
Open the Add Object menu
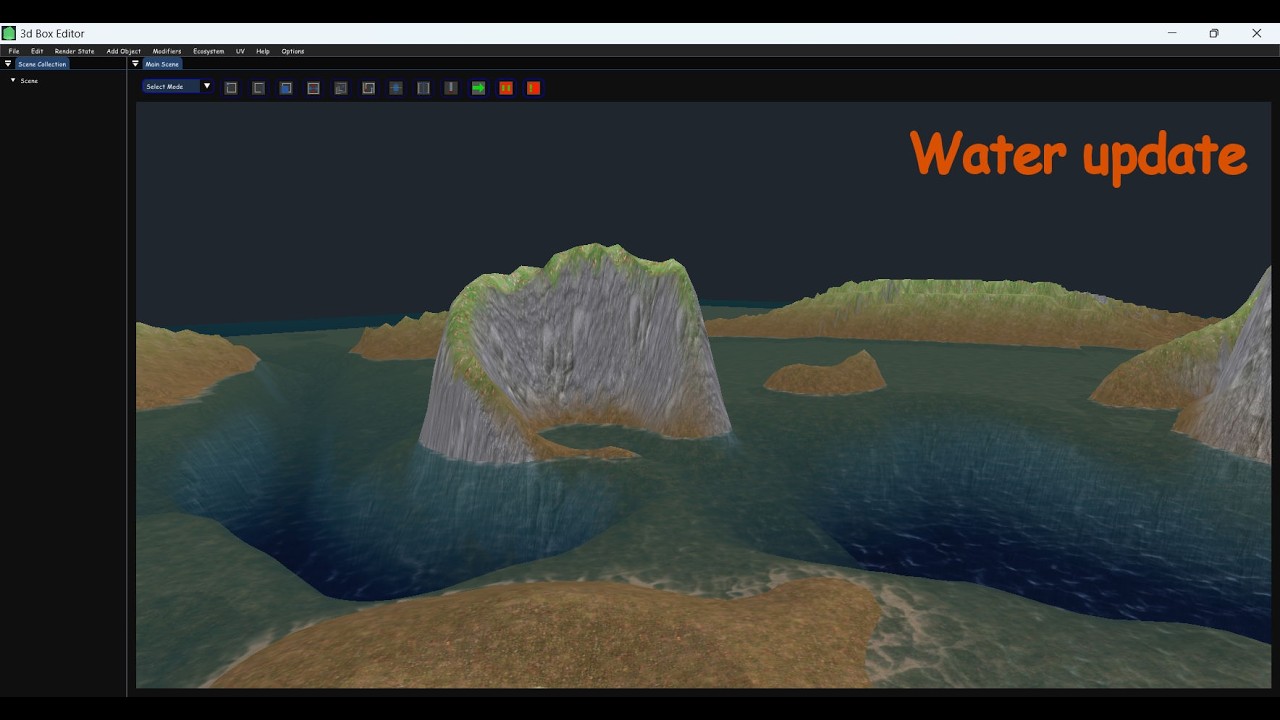[124, 51]
